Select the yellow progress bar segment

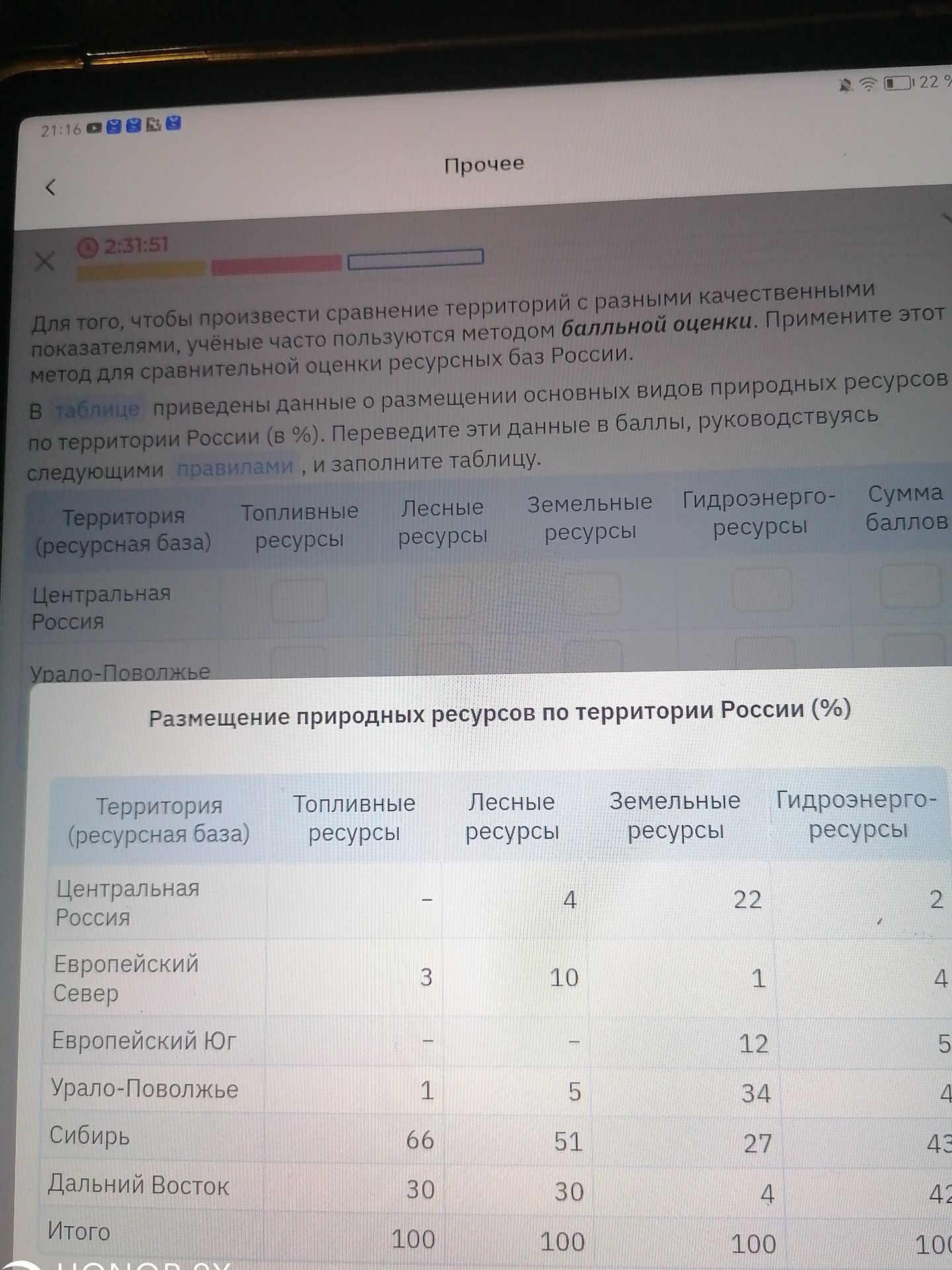tap(140, 270)
